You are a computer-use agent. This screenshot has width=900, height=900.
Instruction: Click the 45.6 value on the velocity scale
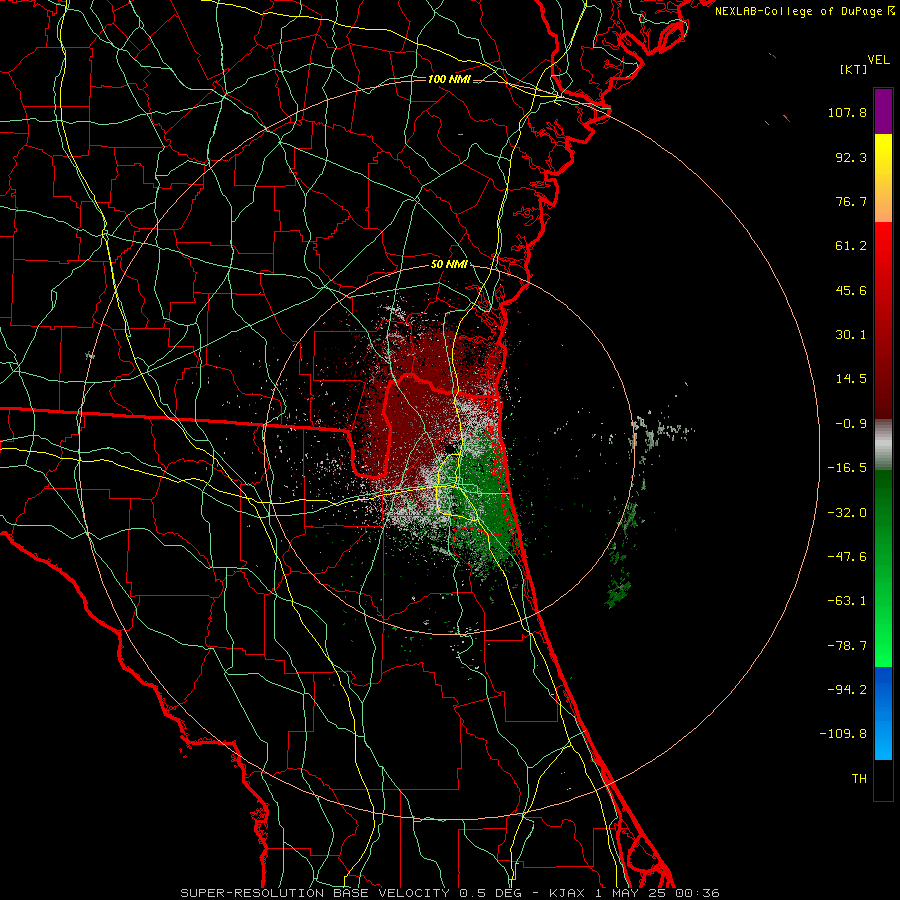pos(851,290)
